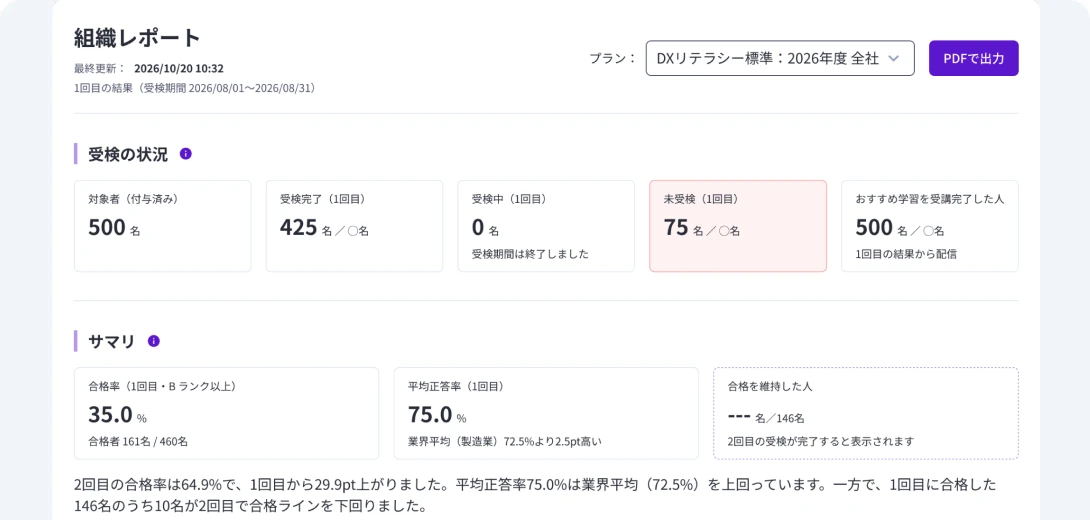
Task: Click the text 合格者 161名 / 460名
Action: click(138, 441)
